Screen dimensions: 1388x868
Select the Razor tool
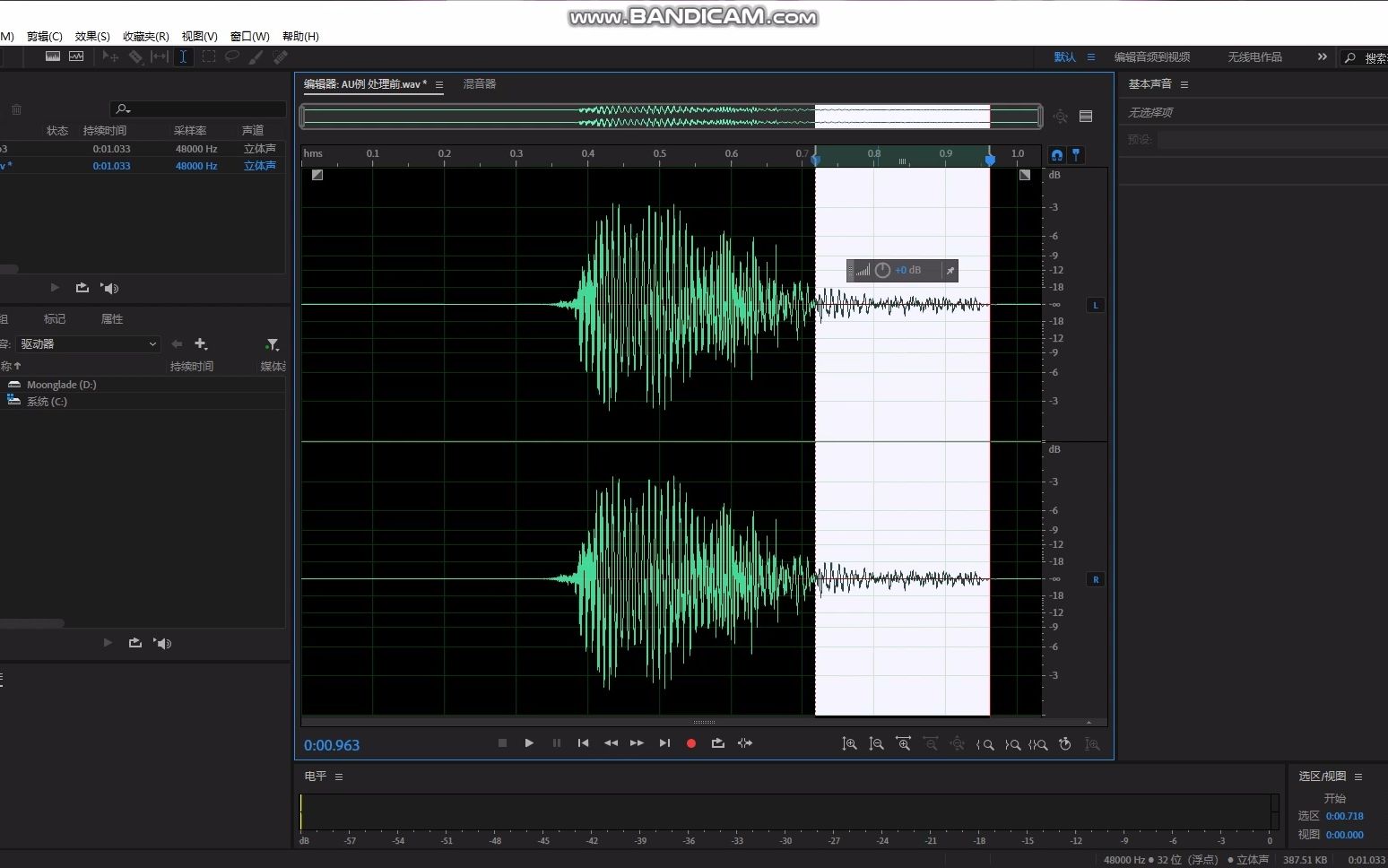135,56
